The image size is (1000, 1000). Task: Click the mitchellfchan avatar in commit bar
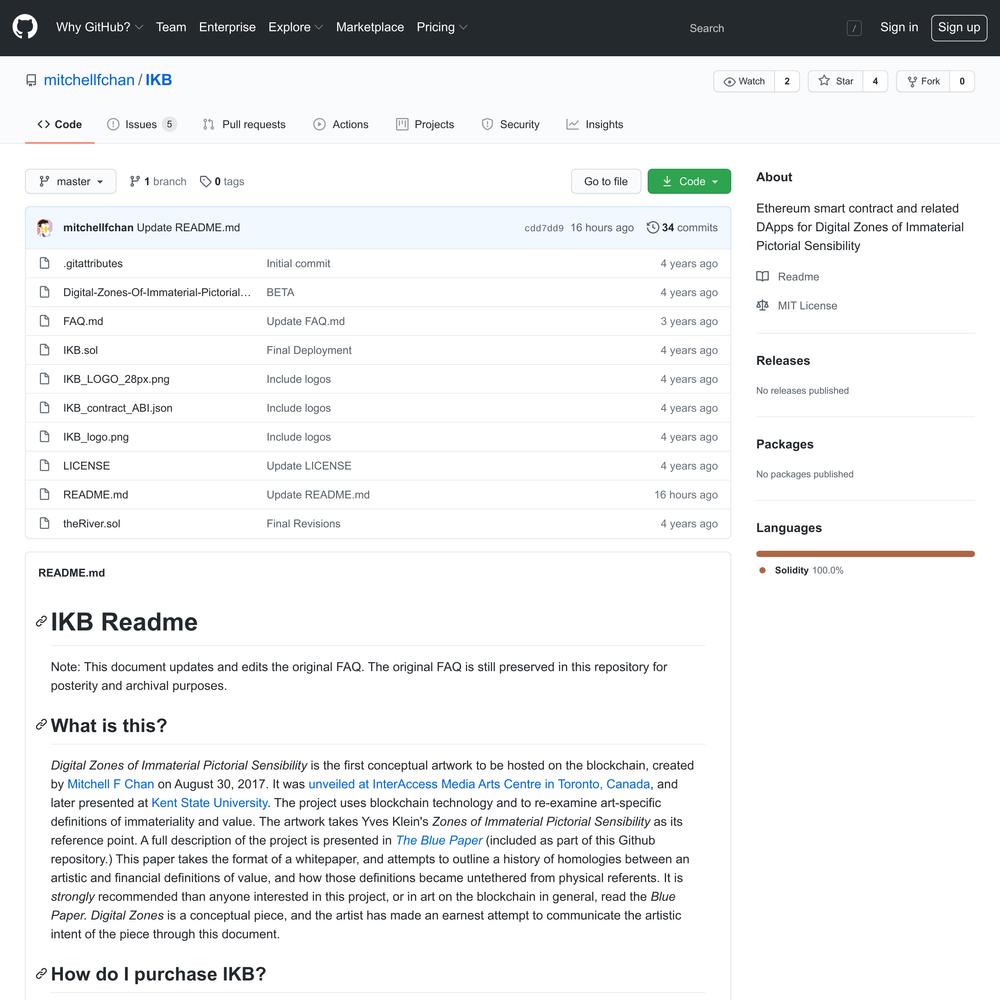point(44,228)
